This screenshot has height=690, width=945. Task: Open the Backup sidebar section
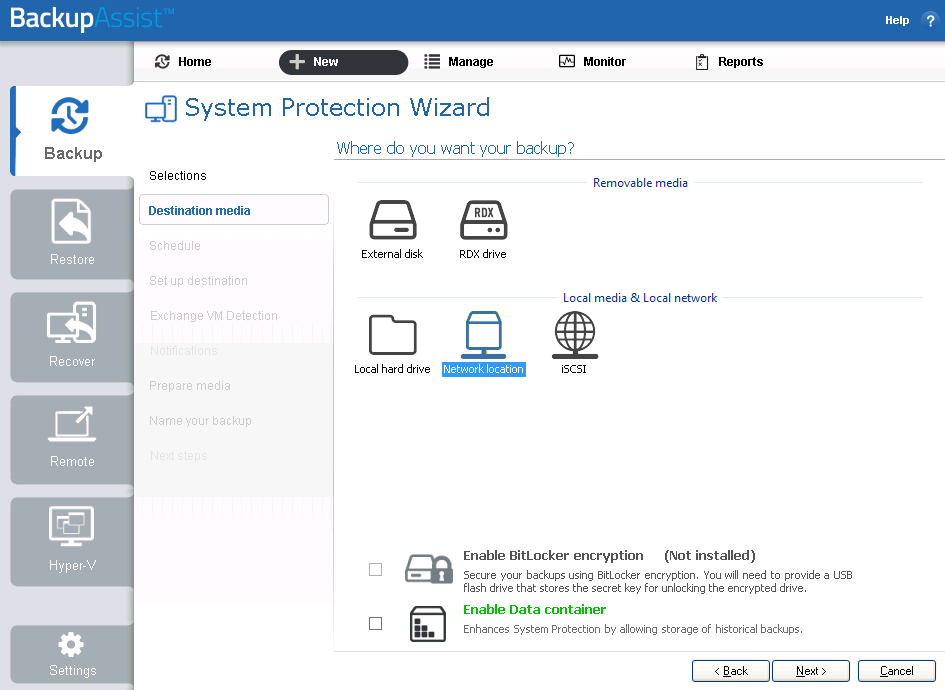tap(72, 130)
